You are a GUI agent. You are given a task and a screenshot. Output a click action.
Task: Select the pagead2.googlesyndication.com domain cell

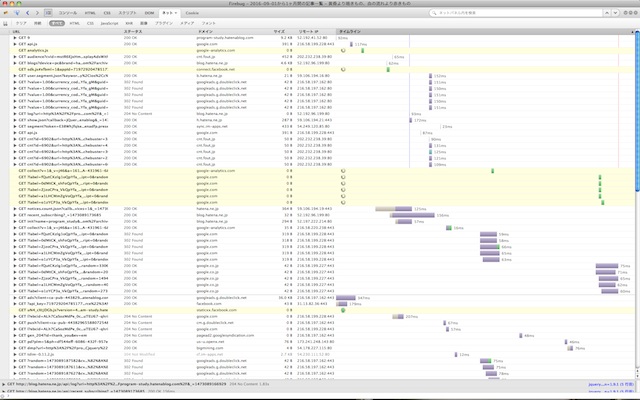point(225,336)
